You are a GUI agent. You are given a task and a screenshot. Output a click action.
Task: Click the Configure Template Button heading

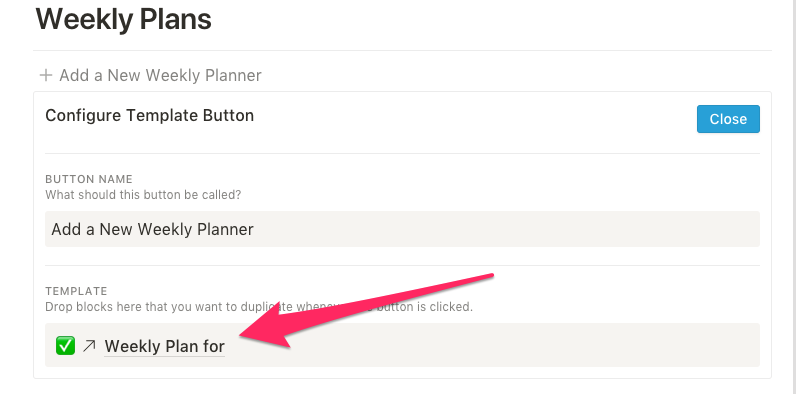[x=150, y=116]
